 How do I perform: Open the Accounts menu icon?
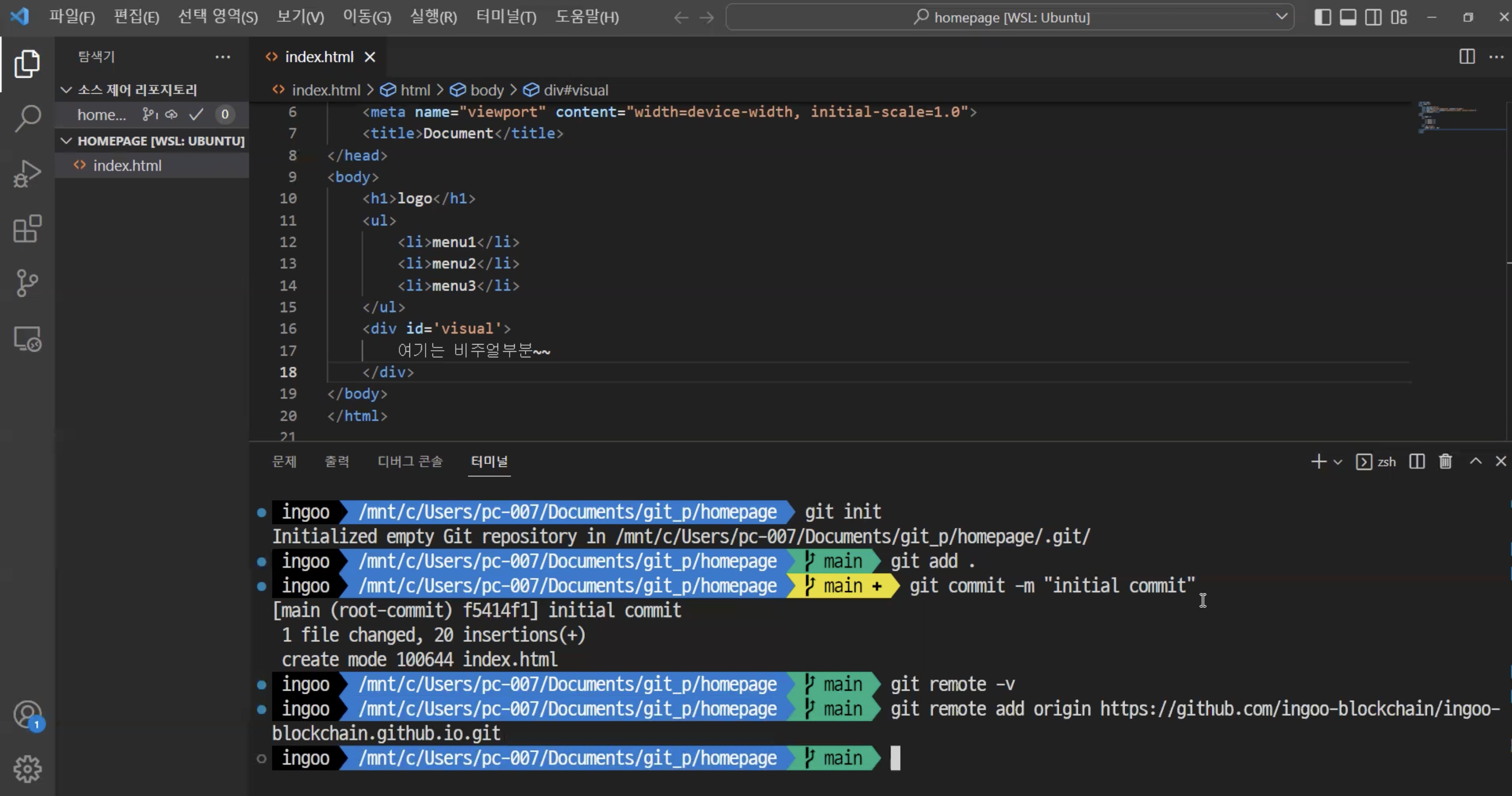(27, 714)
